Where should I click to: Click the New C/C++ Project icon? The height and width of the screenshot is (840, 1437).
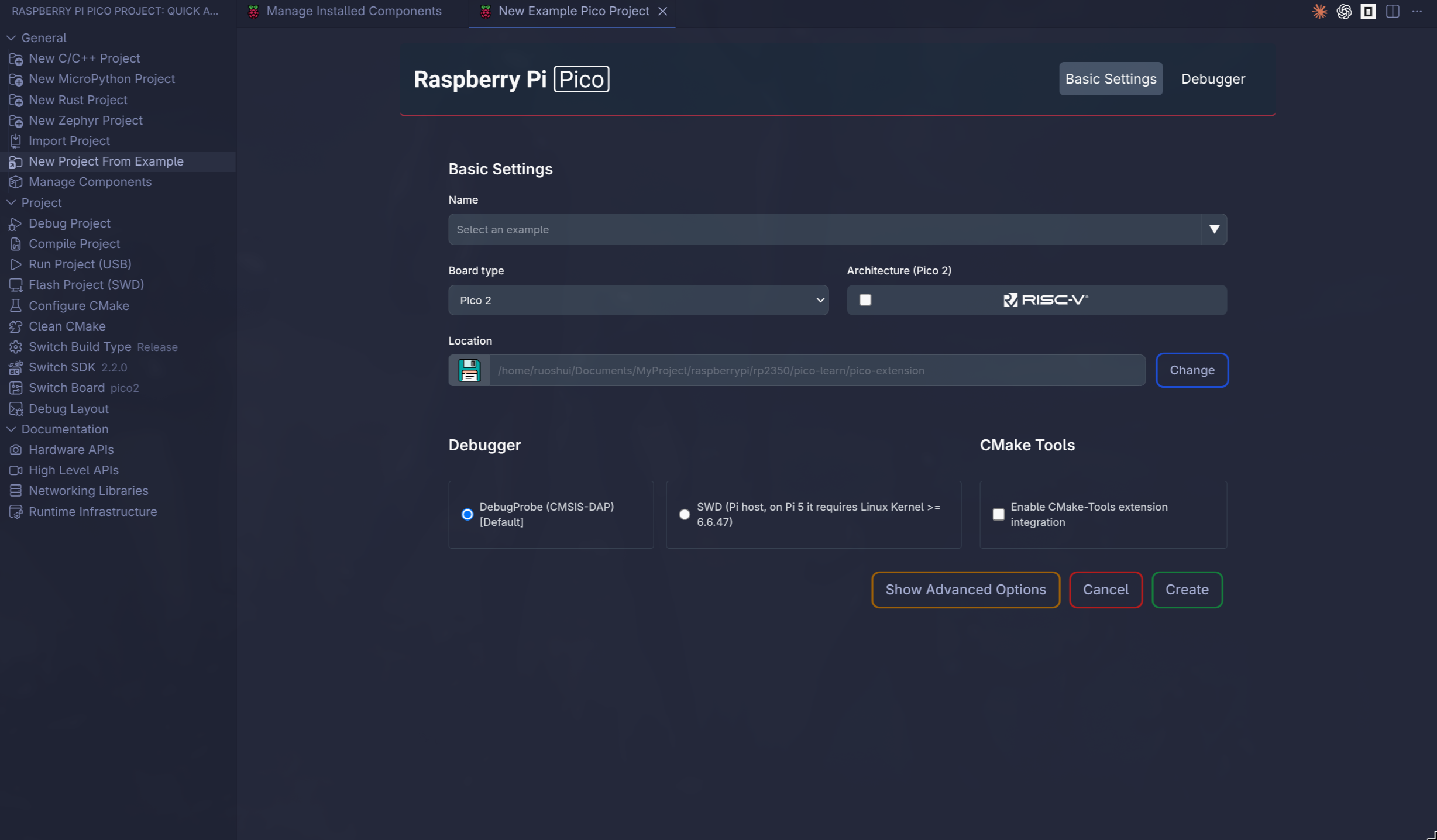coord(16,58)
